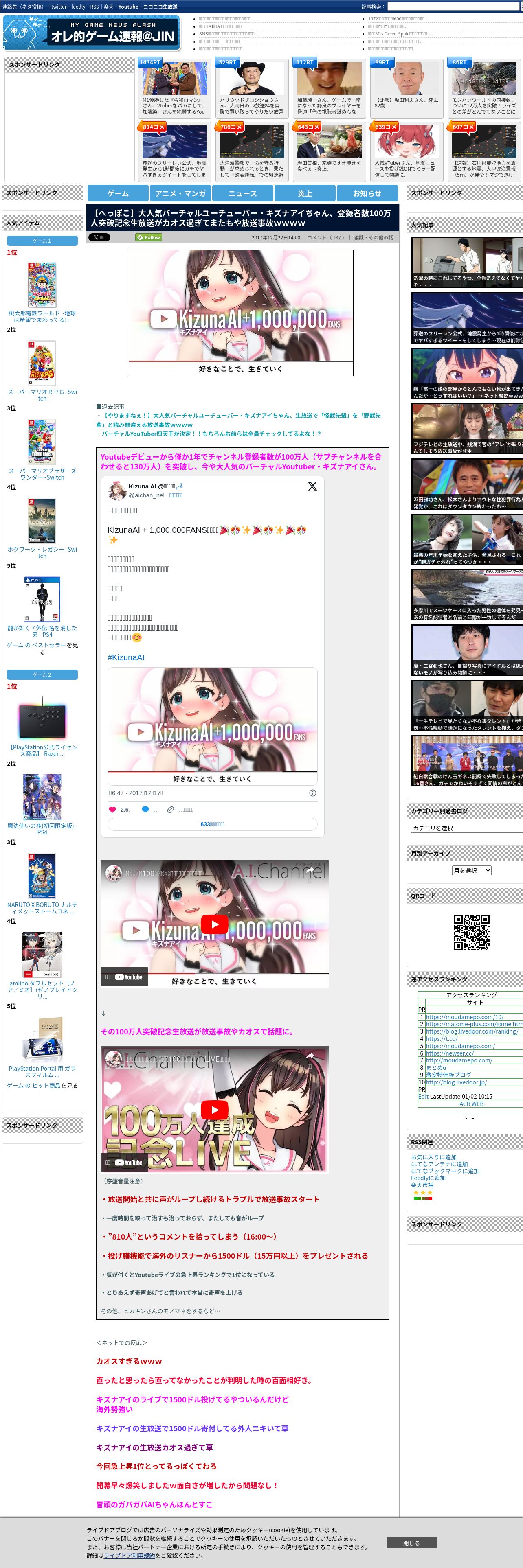The width and height of the screenshot is (523, 1568).
Task: Click the green feedly Follow button
Action: [149, 237]
